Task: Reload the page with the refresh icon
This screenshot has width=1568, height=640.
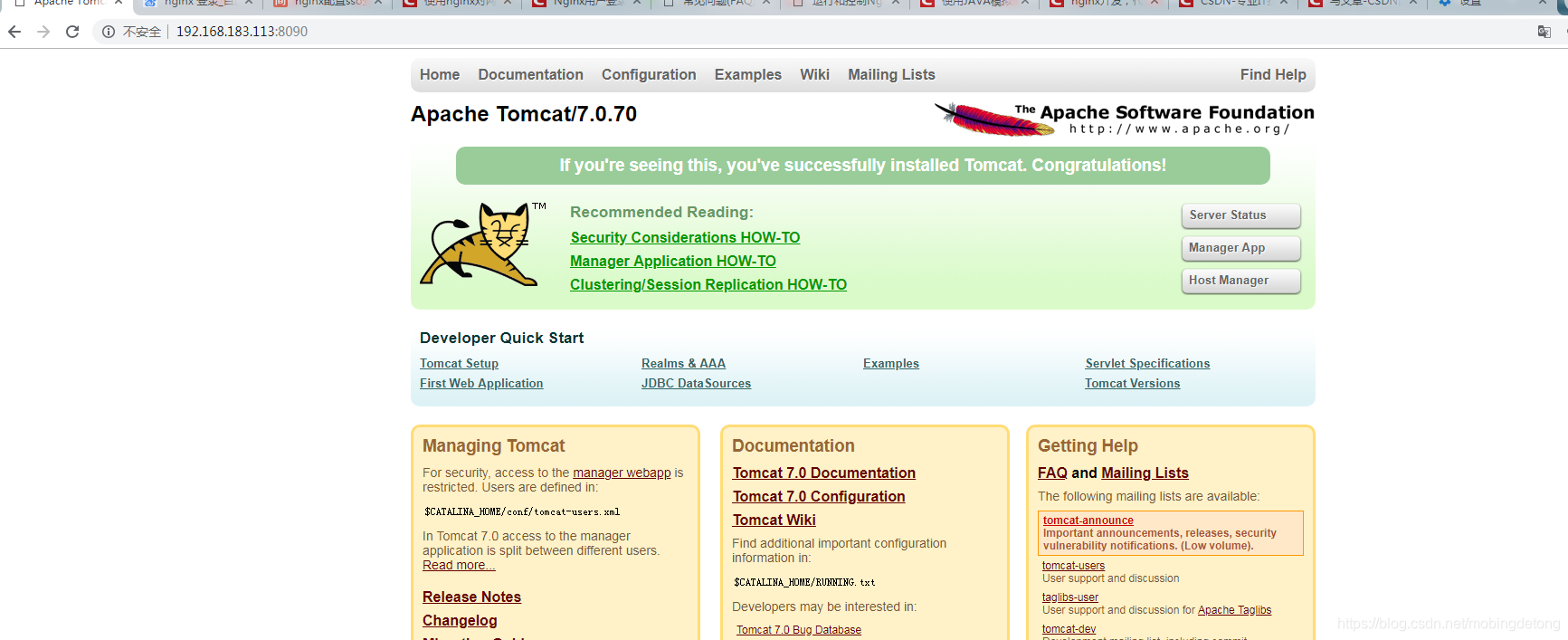Action: click(x=72, y=32)
